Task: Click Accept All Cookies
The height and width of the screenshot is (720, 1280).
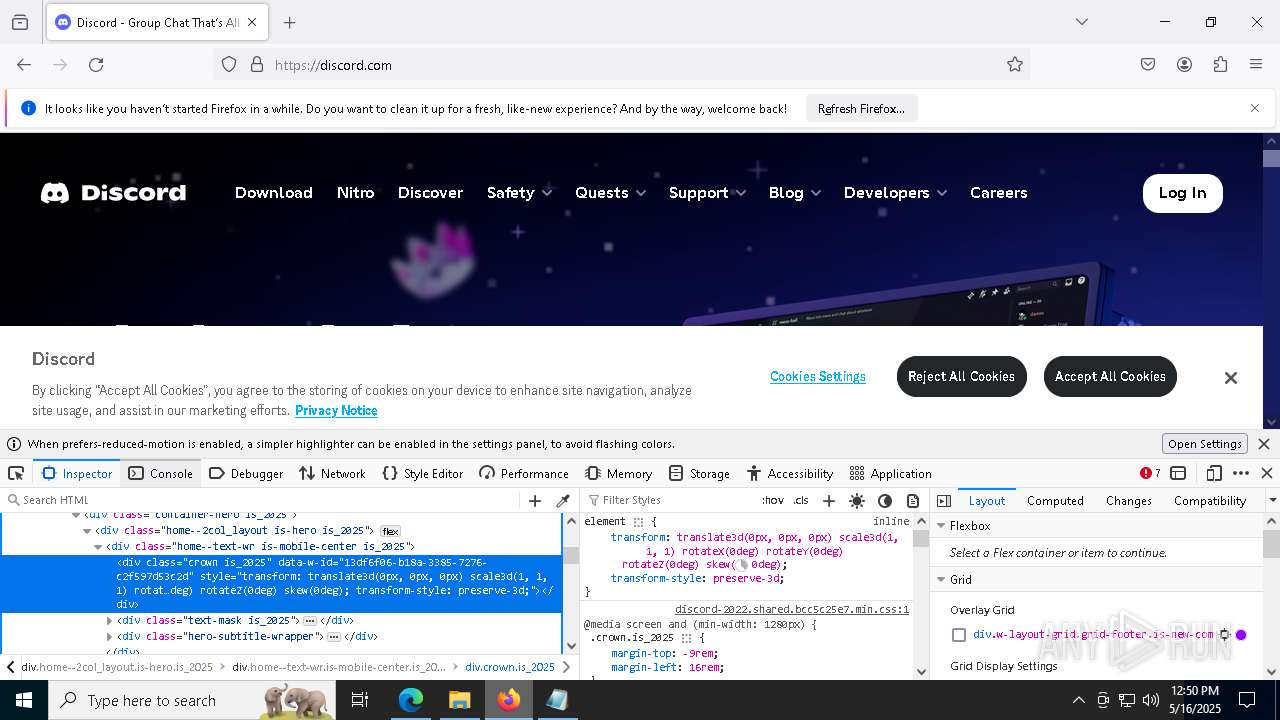Action: click(x=1110, y=376)
